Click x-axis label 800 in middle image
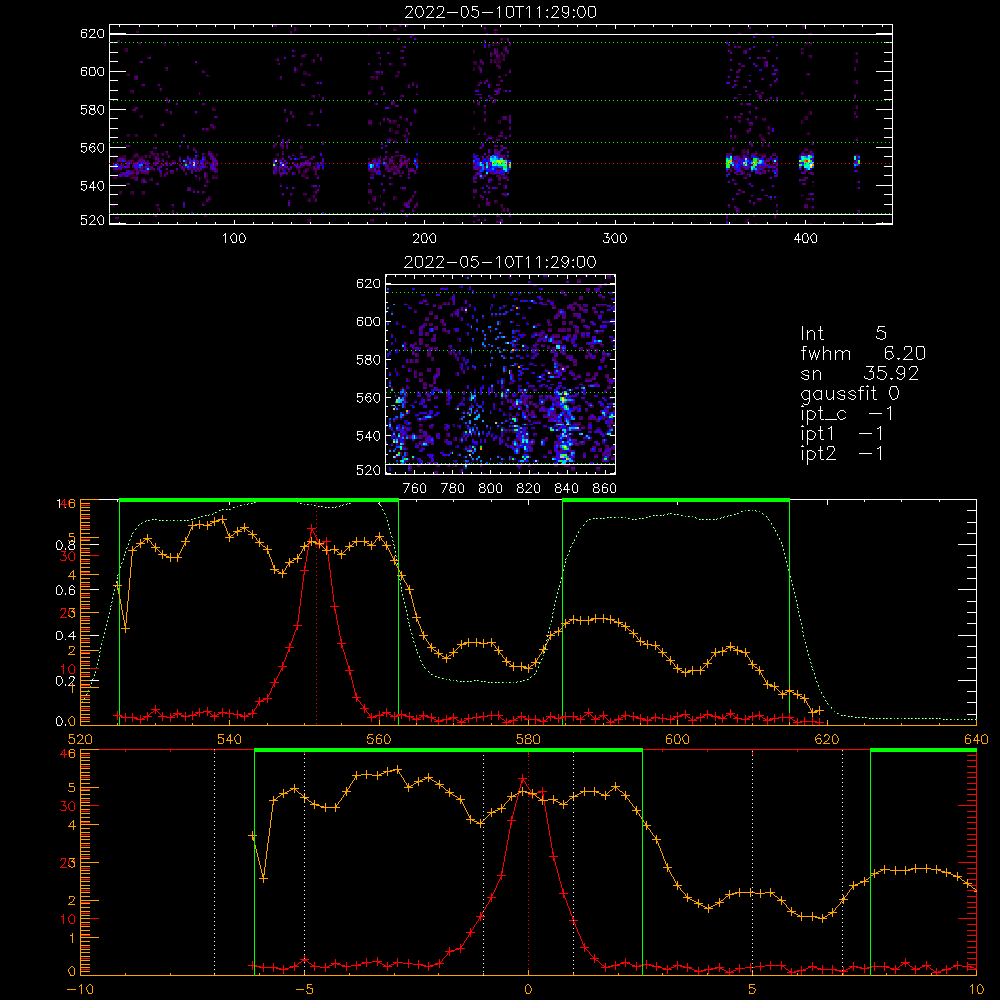 [490, 489]
